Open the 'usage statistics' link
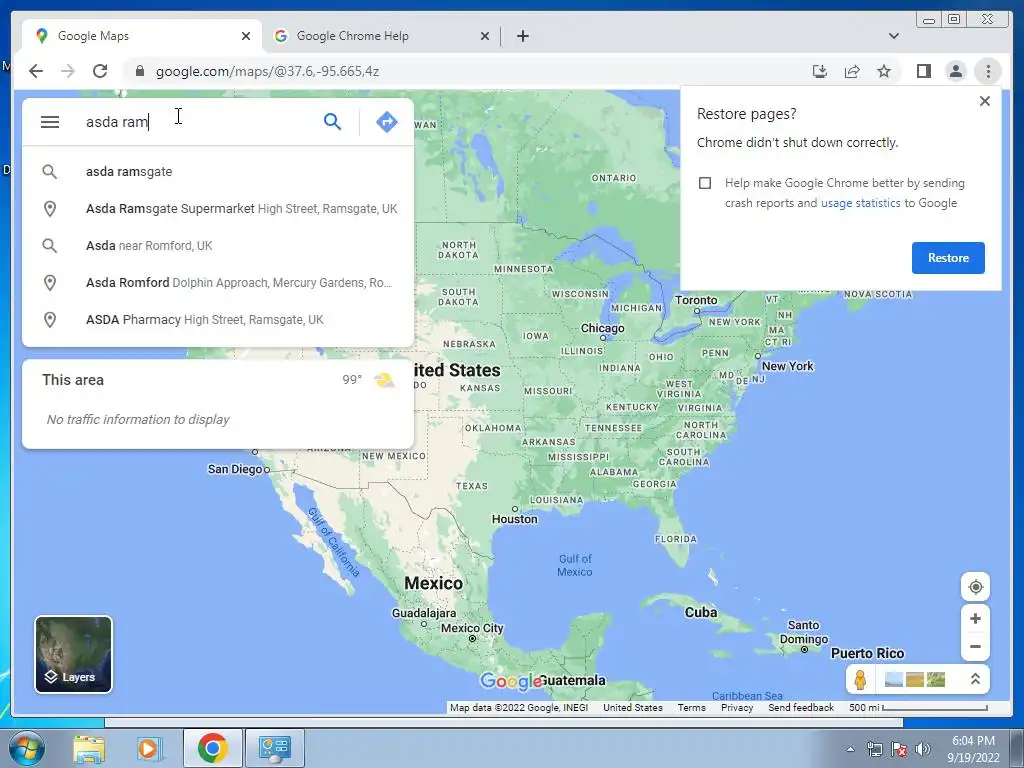The width and height of the screenshot is (1024, 768). pos(860,203)
